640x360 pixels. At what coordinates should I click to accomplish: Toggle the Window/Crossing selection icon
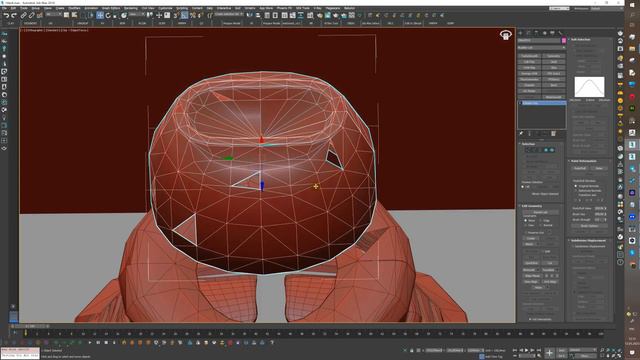(91, 16)
